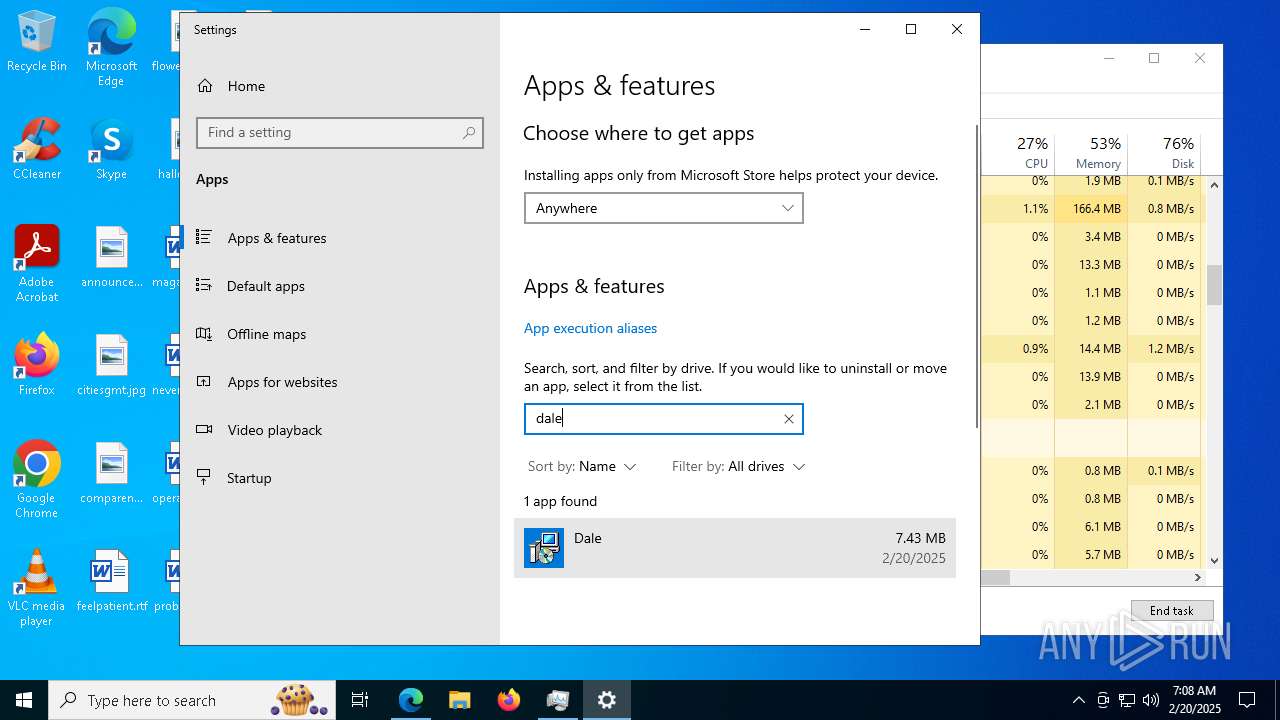
Task: Sort Task Manager by Memory column
Action: (1091, 152)
